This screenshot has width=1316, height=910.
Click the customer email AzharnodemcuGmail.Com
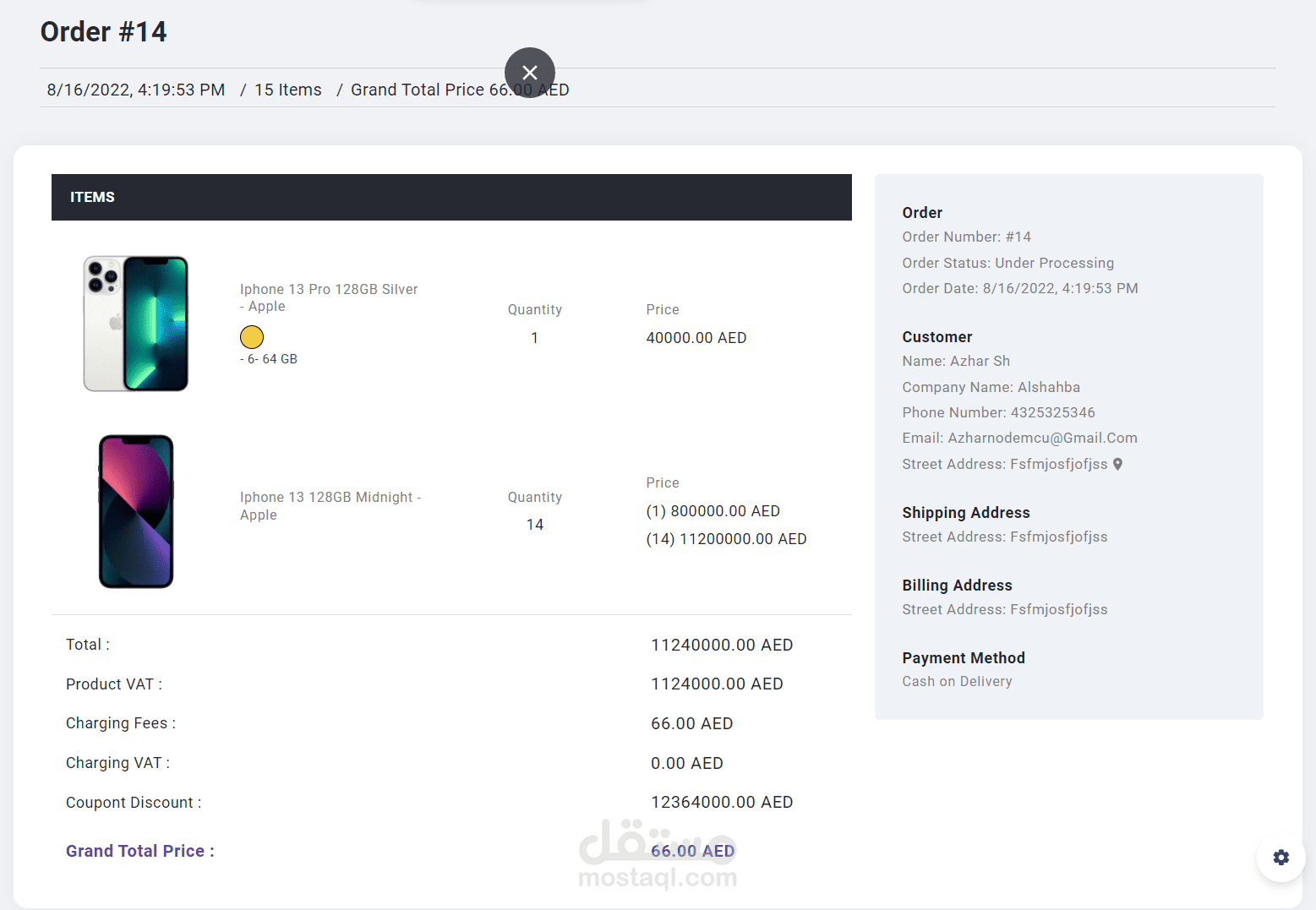coord(1019,438)
